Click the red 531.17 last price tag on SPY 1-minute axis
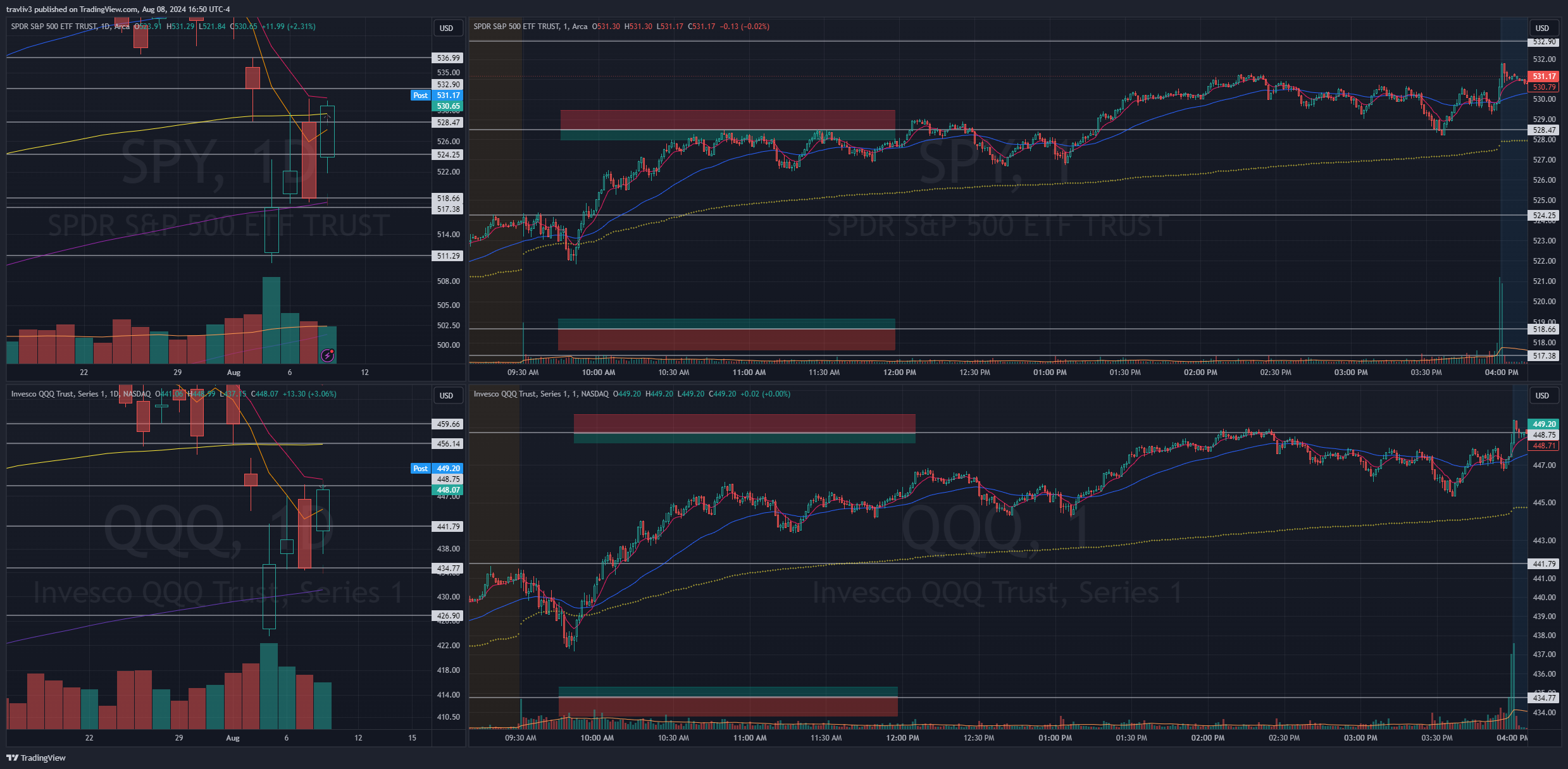 1543,77
